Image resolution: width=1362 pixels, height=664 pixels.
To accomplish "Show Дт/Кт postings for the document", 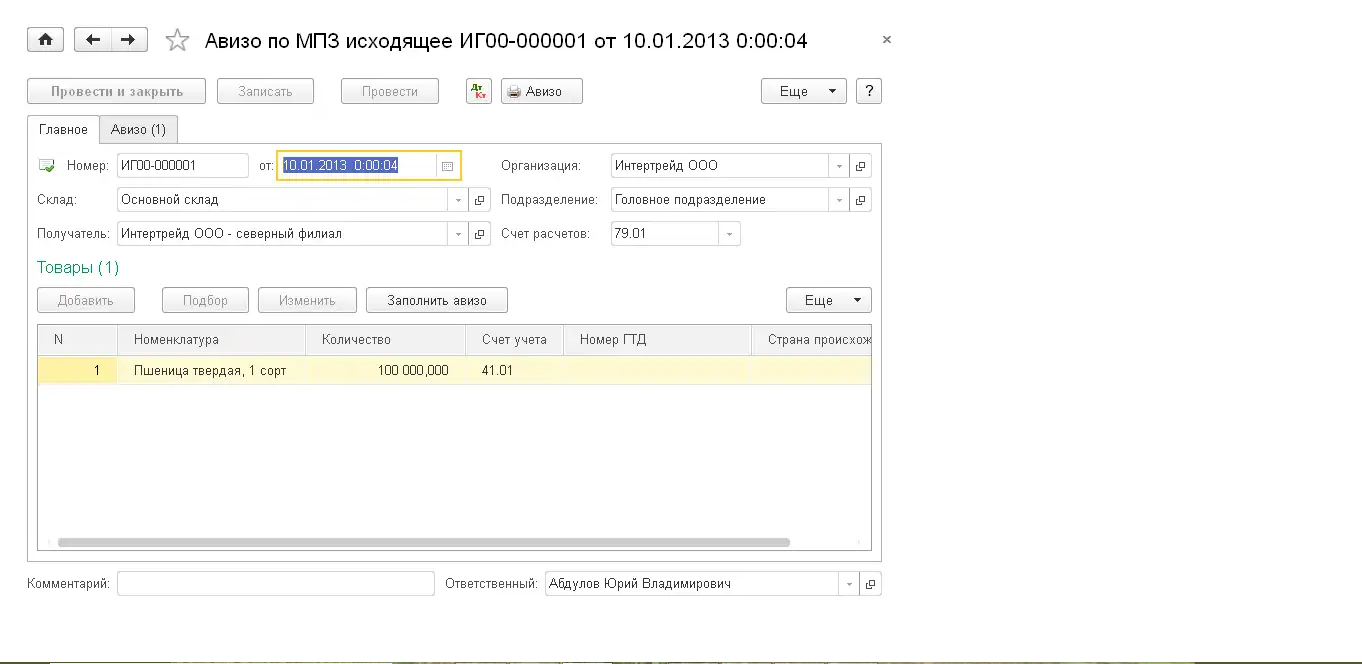I will pyautogui.click(x=479, y=91).
